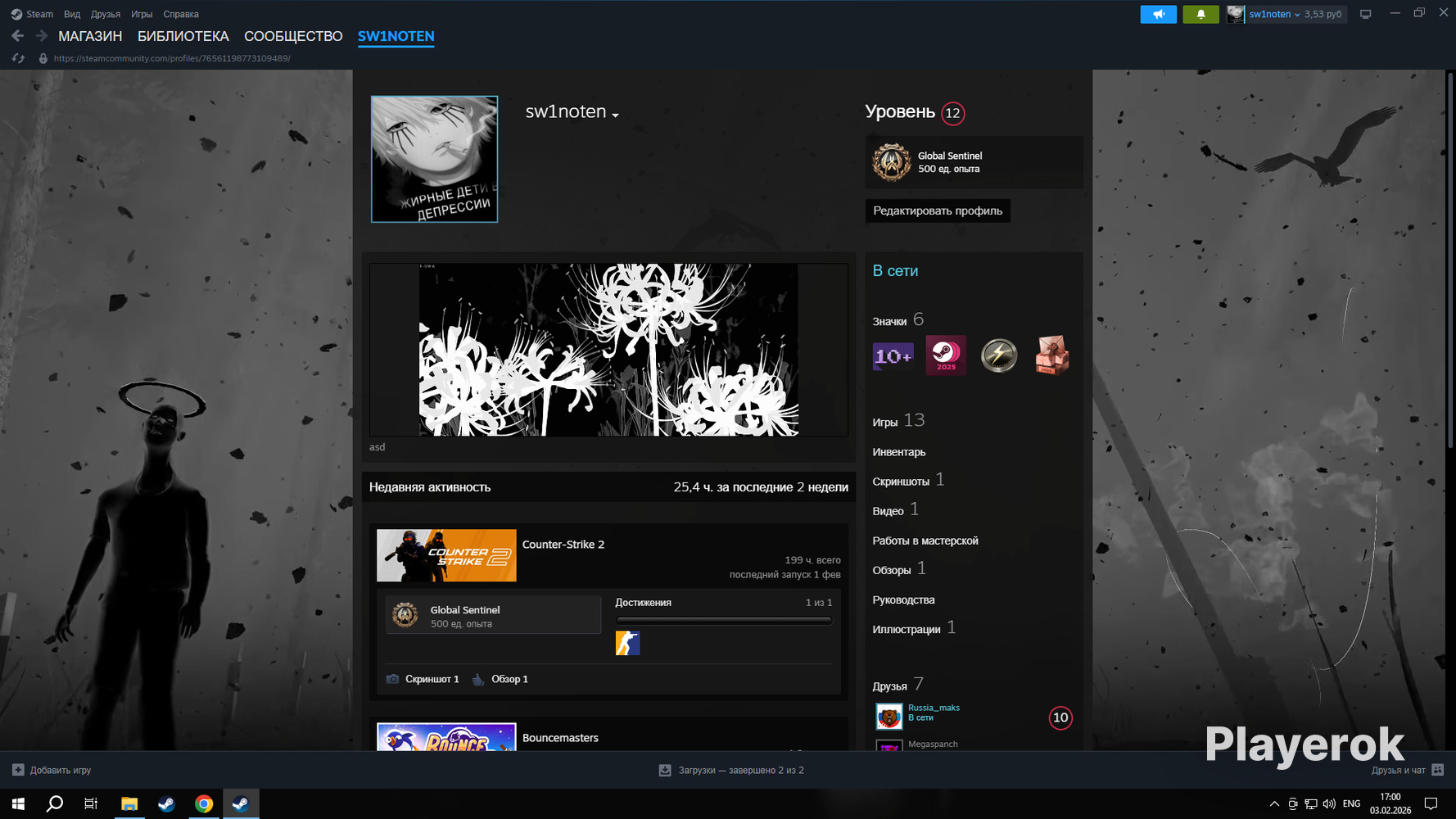The height and width of the screenshot is (819, 1456).
Task: Switch to the СООБЩЕСТВО tab
Action: [x=293, y=36]
